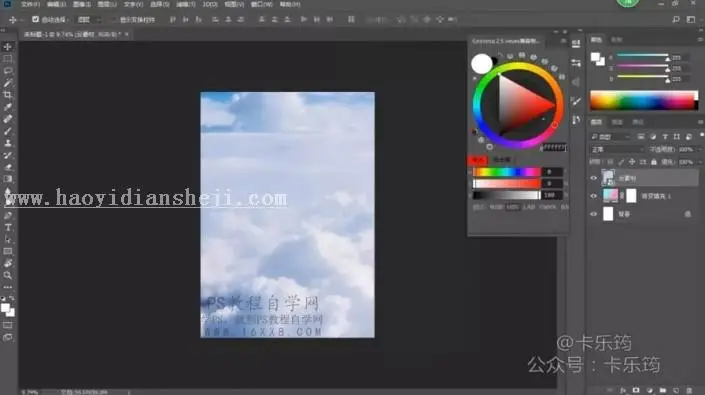The image size is (705, 395).
Task: Select the Hand tool
Action: [x=8, y=263]
